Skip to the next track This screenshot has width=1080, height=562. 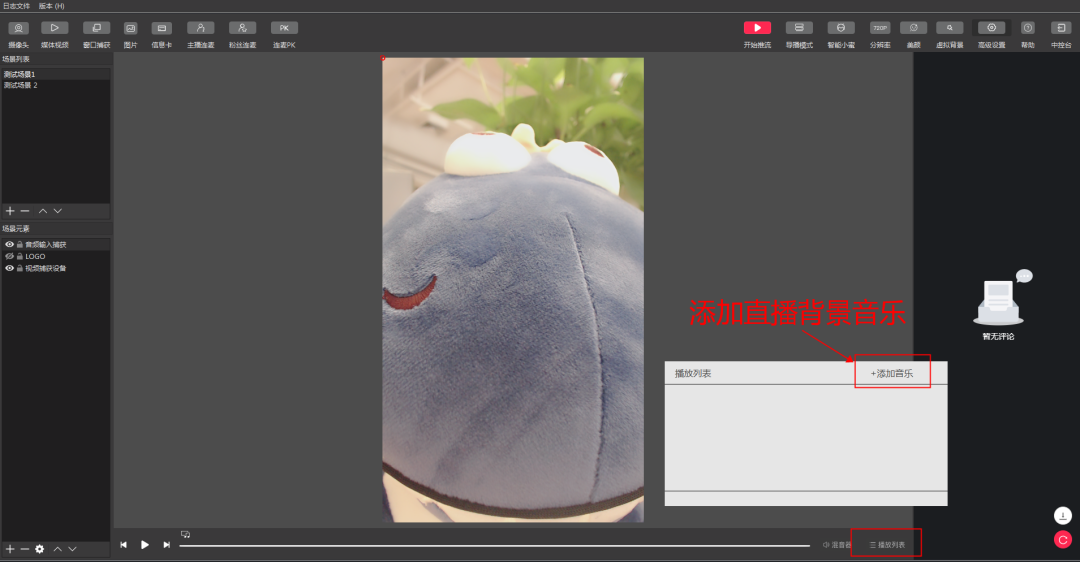[x=166, y=545]
